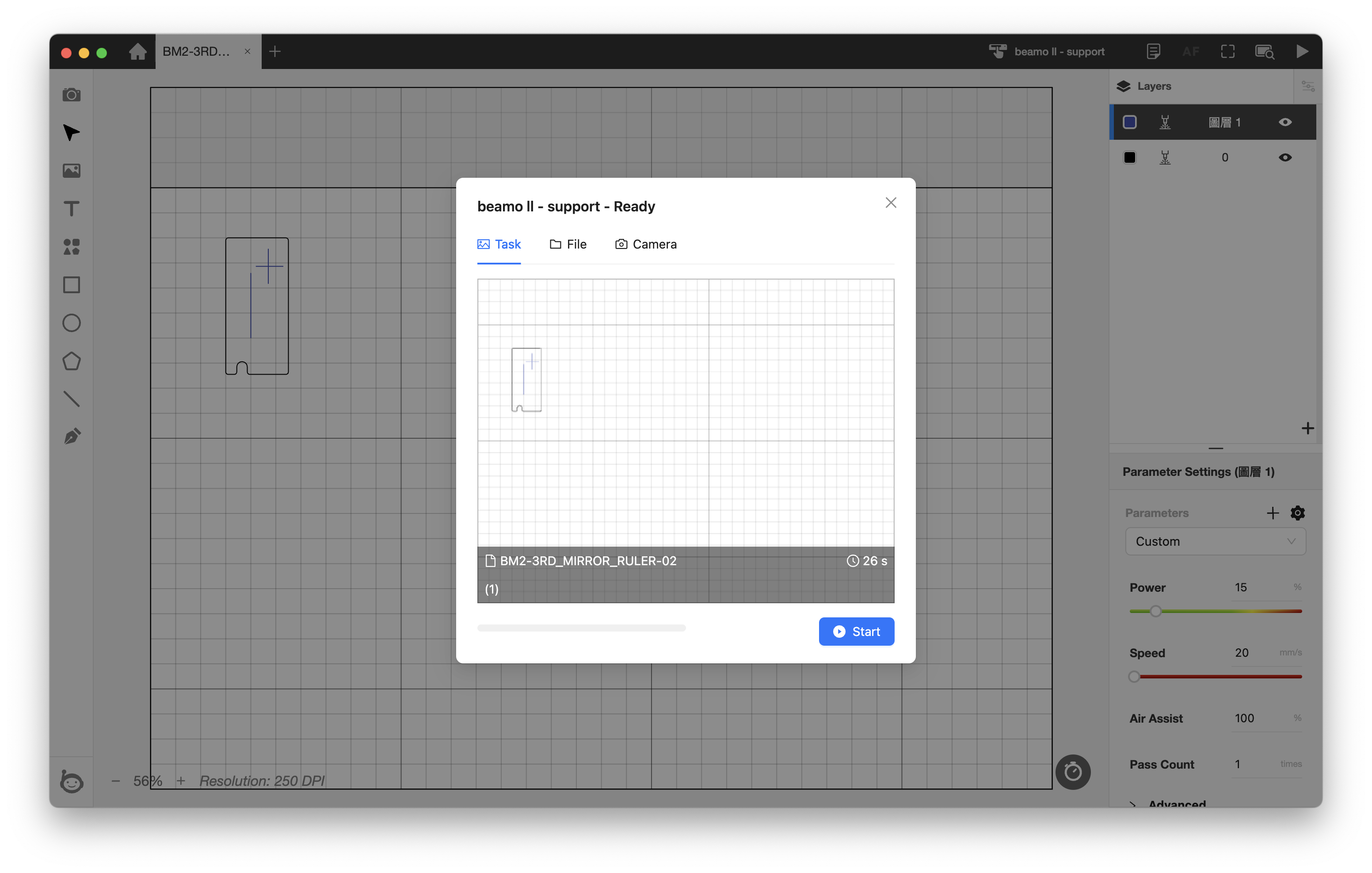Open the beamo II - support machine selector

click(1047, 51)
